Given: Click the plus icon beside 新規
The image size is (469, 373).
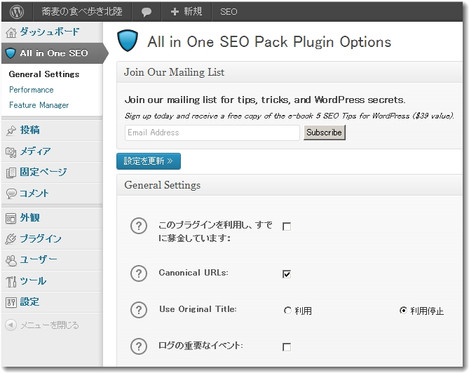Looking at the screenshot, I should 174,12.
